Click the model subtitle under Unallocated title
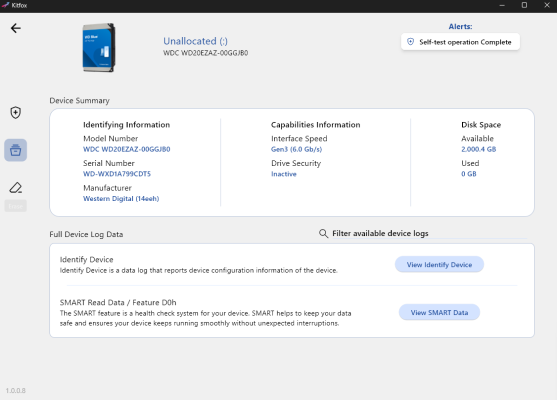 click(206, 53)
